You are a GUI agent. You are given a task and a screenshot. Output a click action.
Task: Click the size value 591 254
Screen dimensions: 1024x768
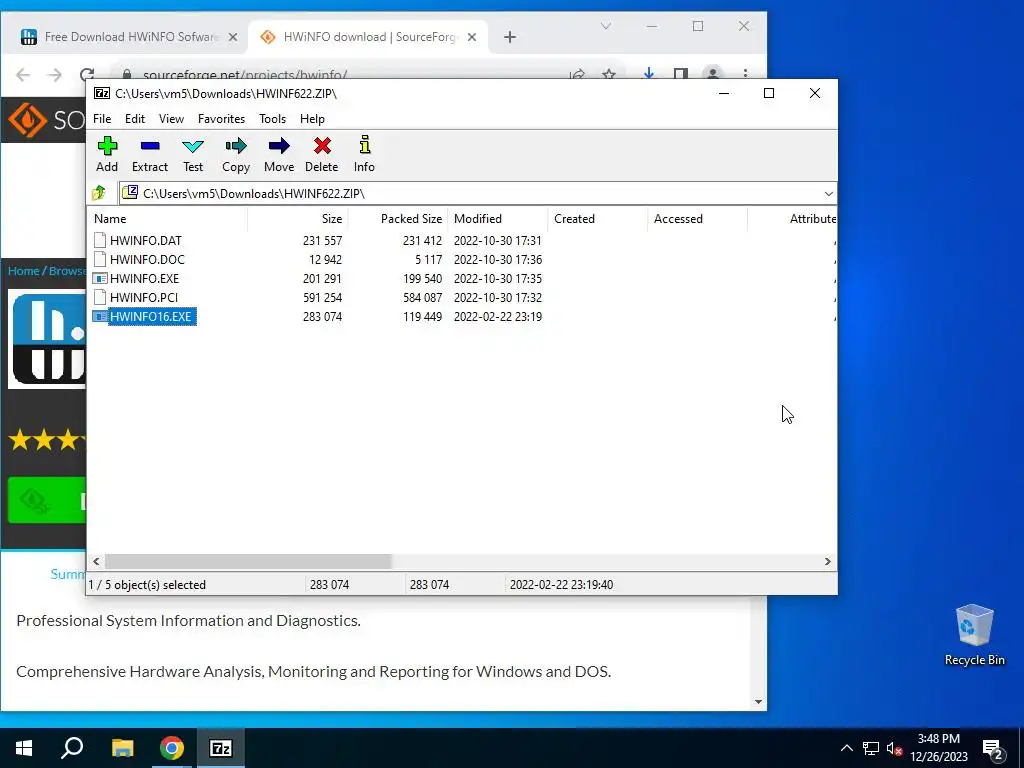click(x=323, y=297)
